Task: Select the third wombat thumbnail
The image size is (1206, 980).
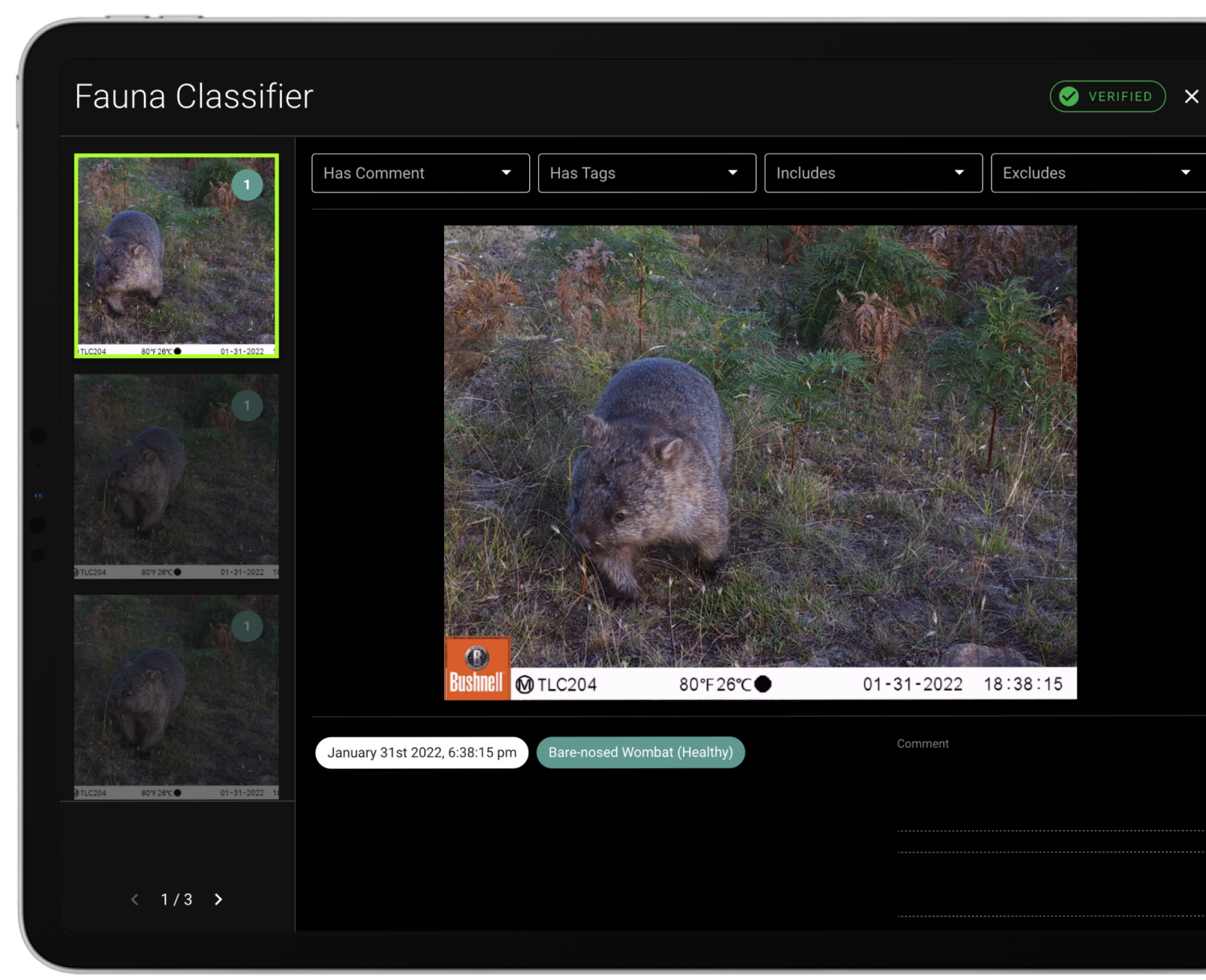Action: point(176,697)
